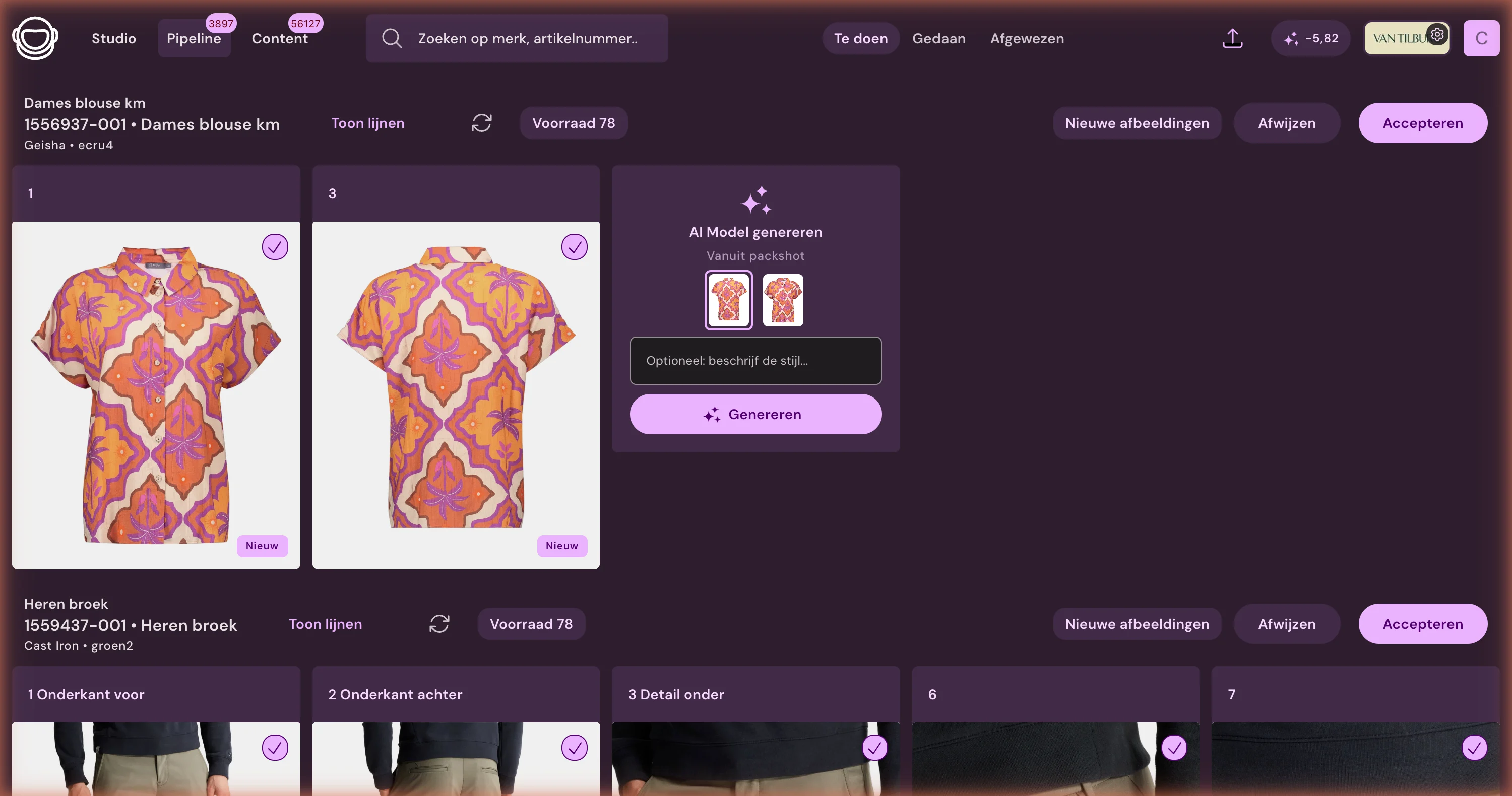Click the Genereren button
Viewport: 1512px width, 796px height.
pos(755,414)
